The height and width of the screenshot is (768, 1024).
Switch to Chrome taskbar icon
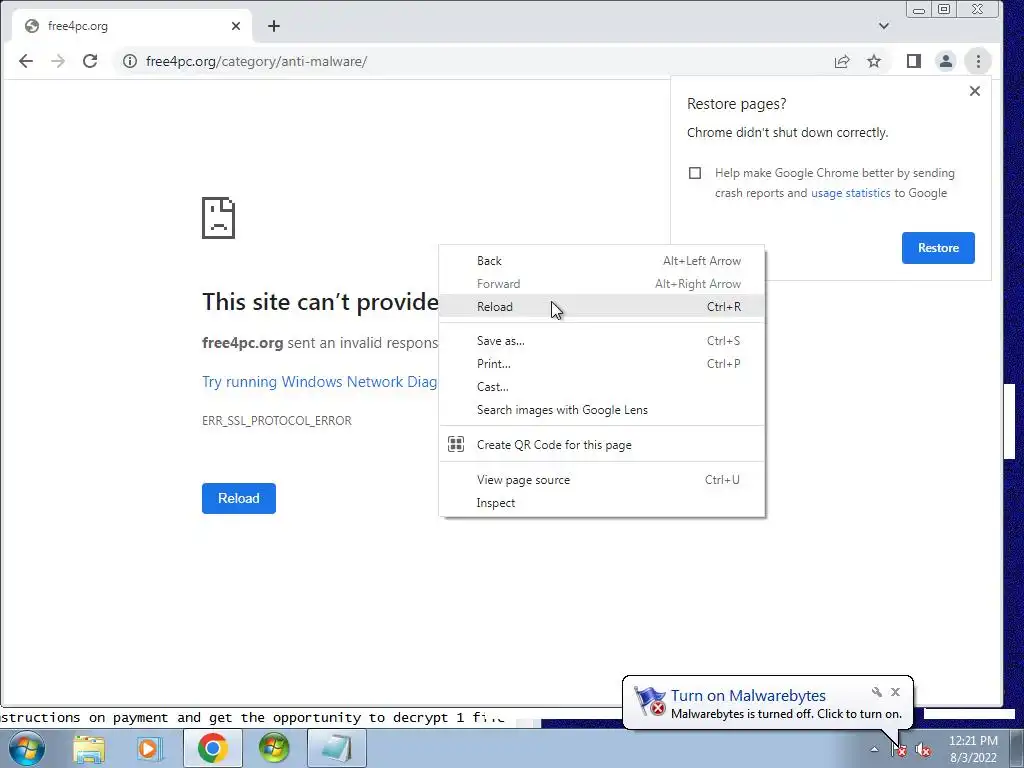tap(213, 748)
